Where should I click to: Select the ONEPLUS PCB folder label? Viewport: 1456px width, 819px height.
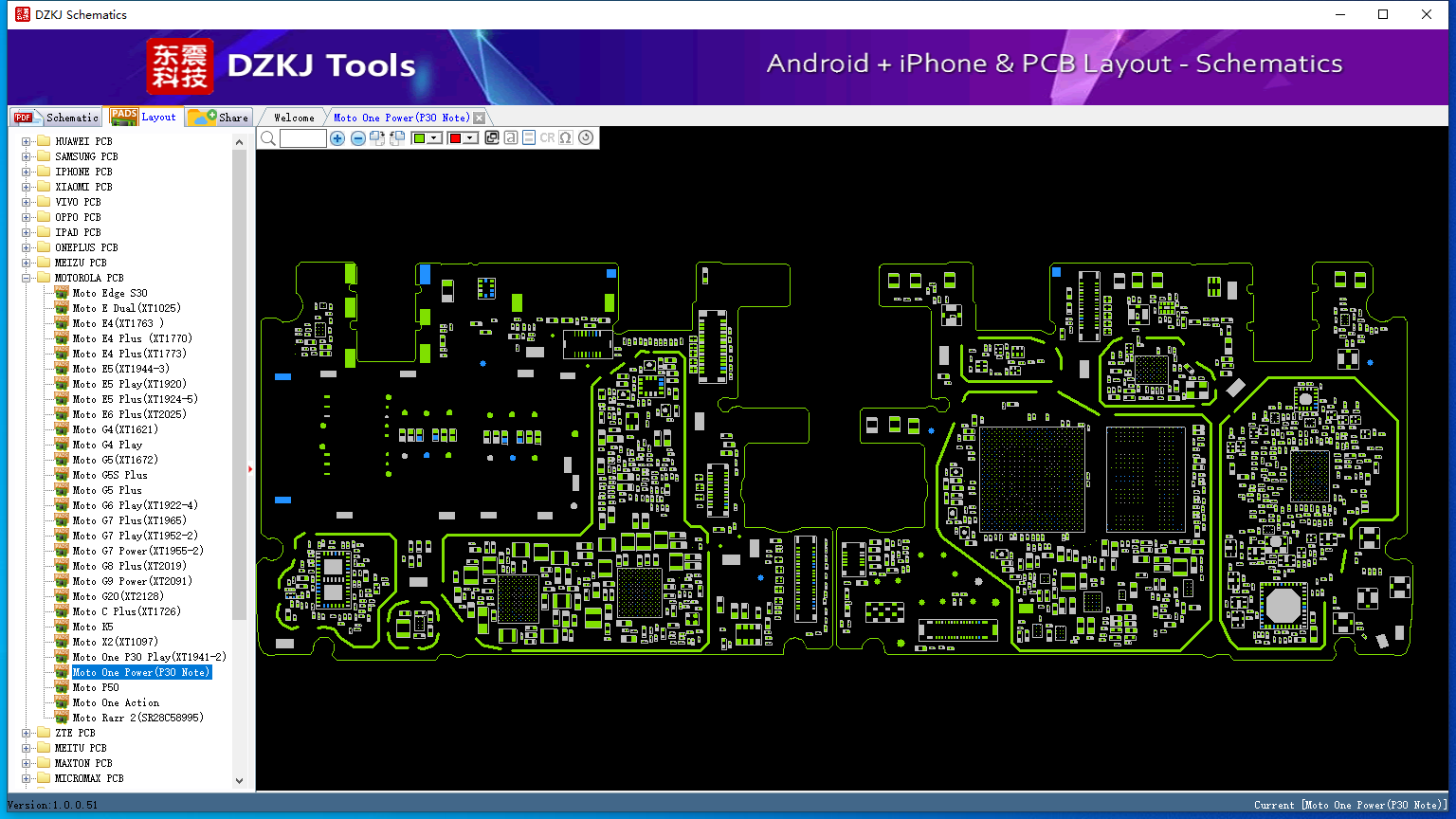[x=86, y=247]
